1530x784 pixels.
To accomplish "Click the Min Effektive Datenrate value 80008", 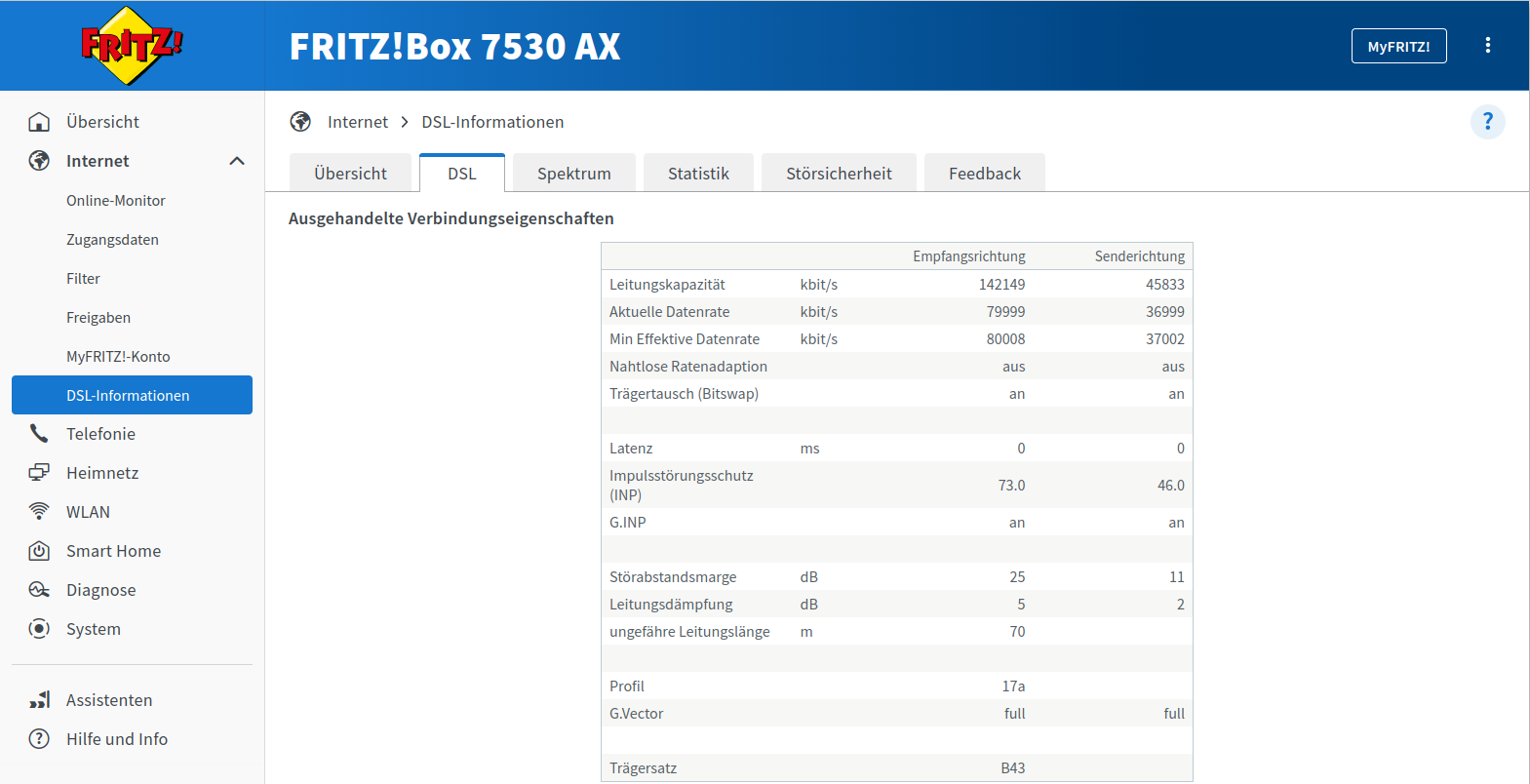I will pos(1006,339).
